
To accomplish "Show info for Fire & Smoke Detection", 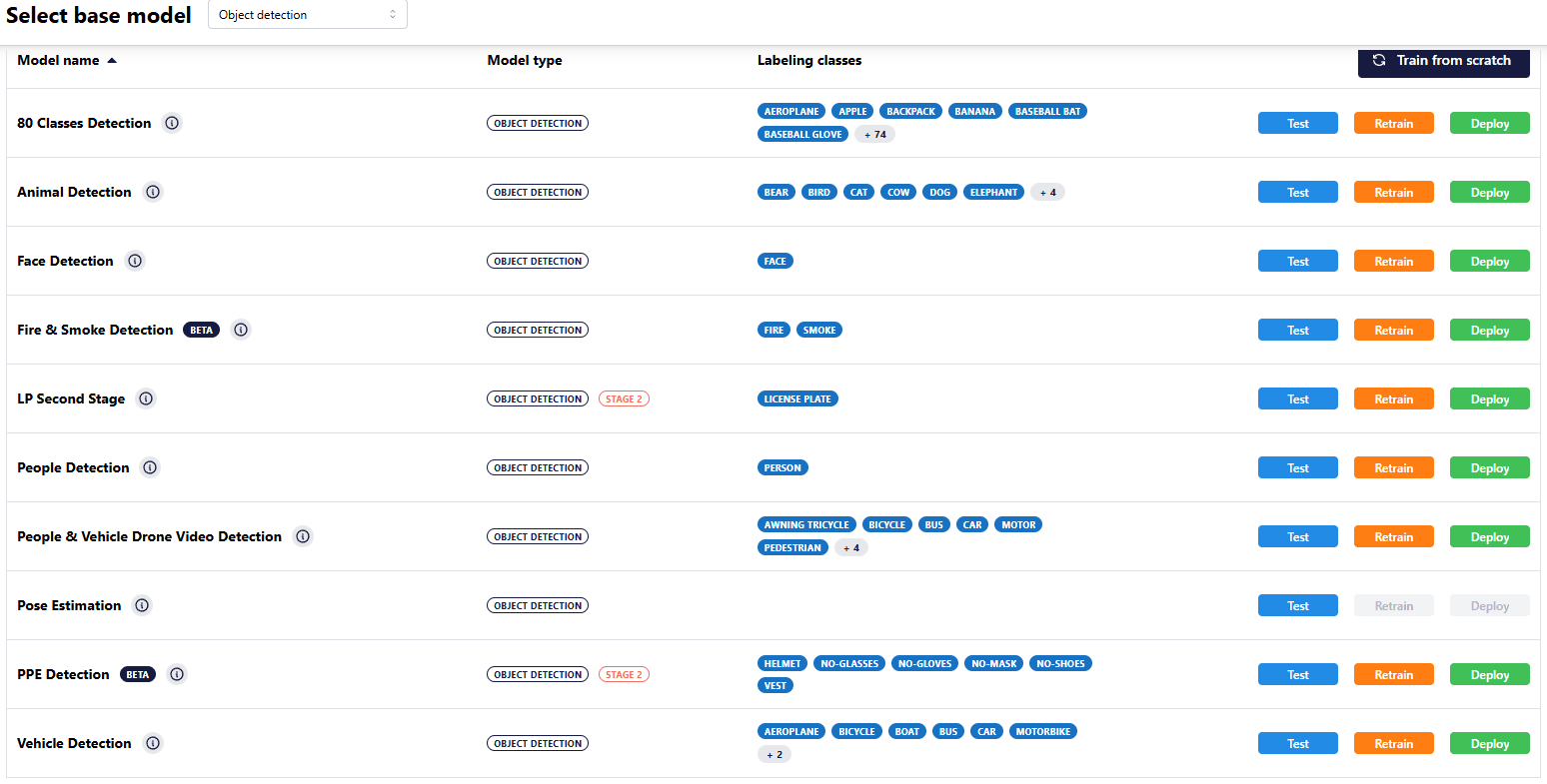I will [241, 330].
